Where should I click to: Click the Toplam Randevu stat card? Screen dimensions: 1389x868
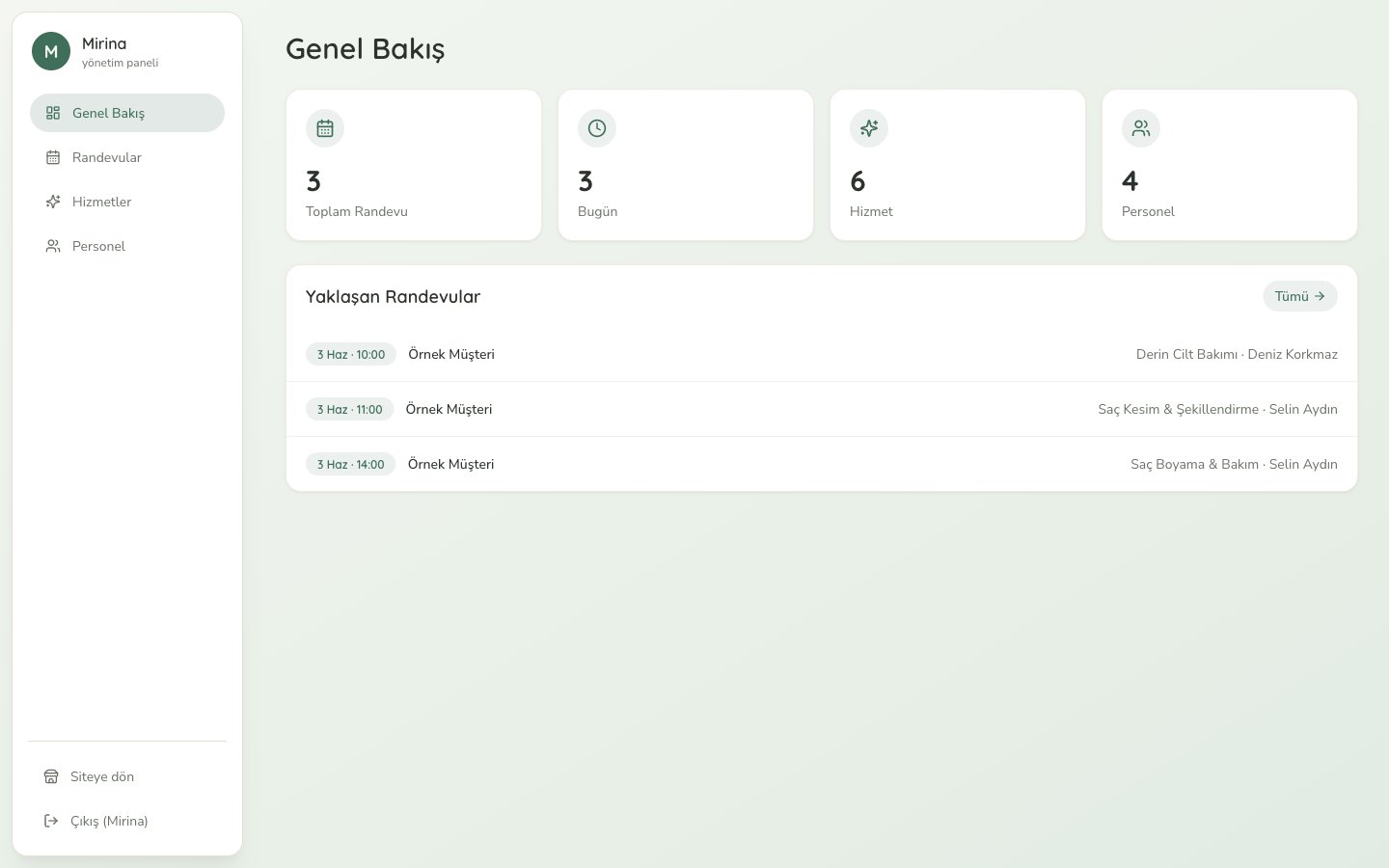[414, 165]
